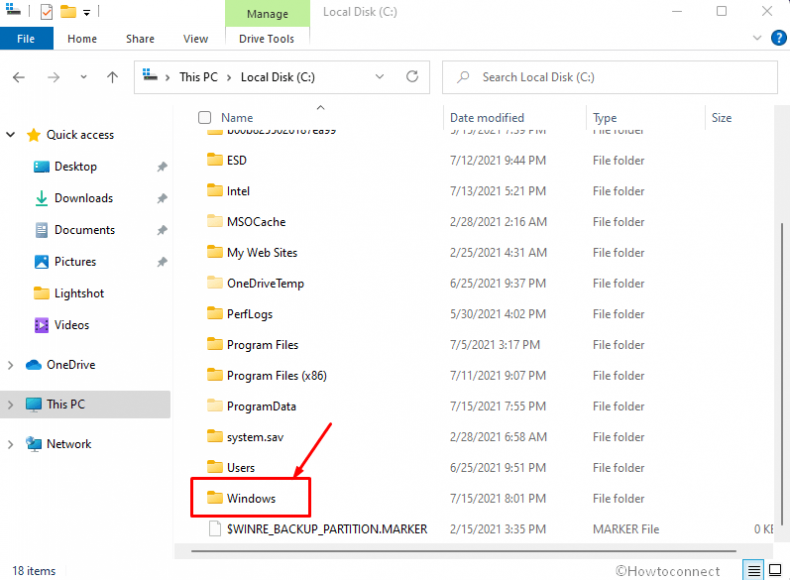Select Quick access in the navigation pane
790x580 pixels.
pos(80,135)
